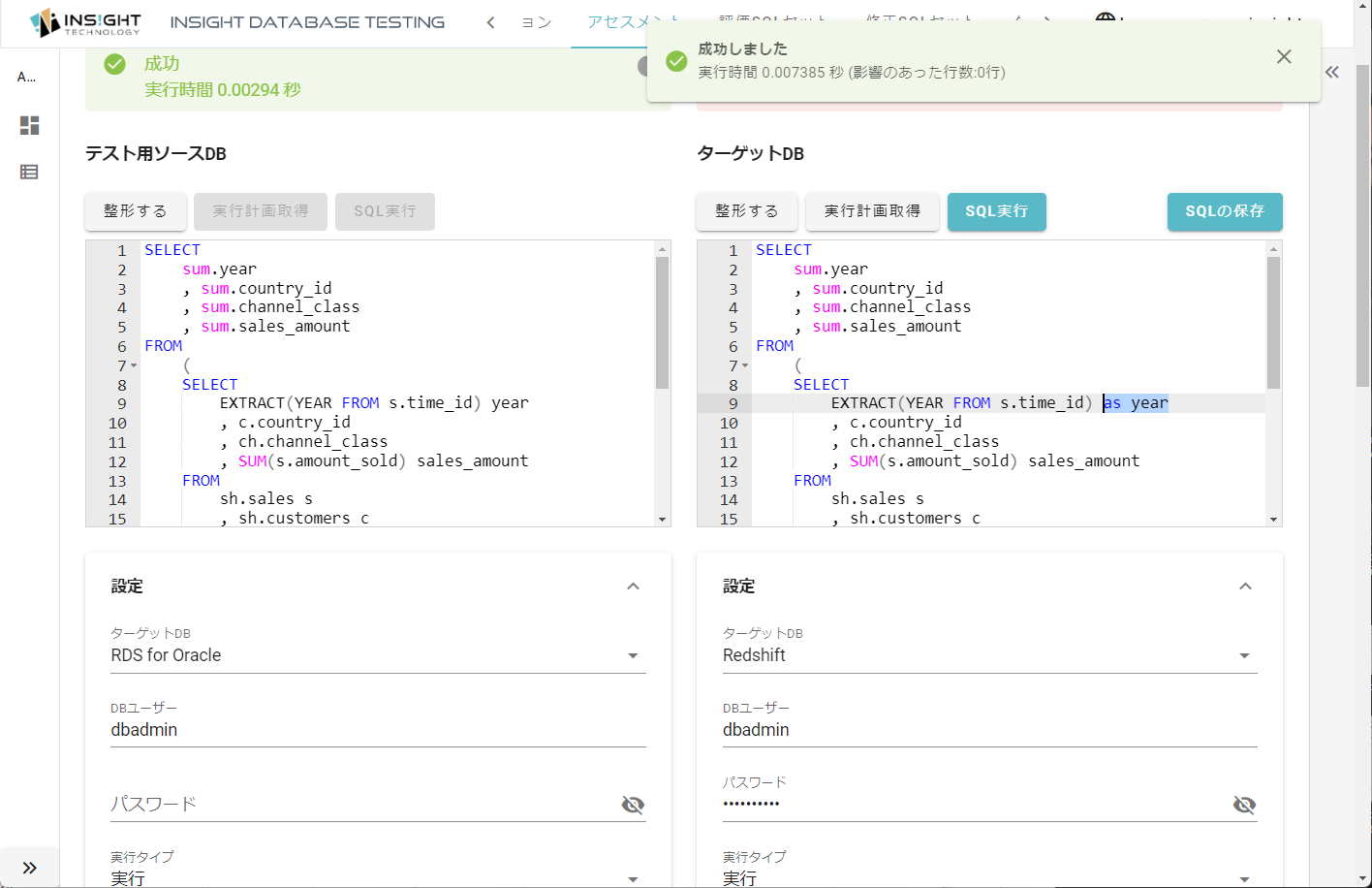Click line number 12 in target editor
Screen dimensions: 1372x888
(729, 461)
